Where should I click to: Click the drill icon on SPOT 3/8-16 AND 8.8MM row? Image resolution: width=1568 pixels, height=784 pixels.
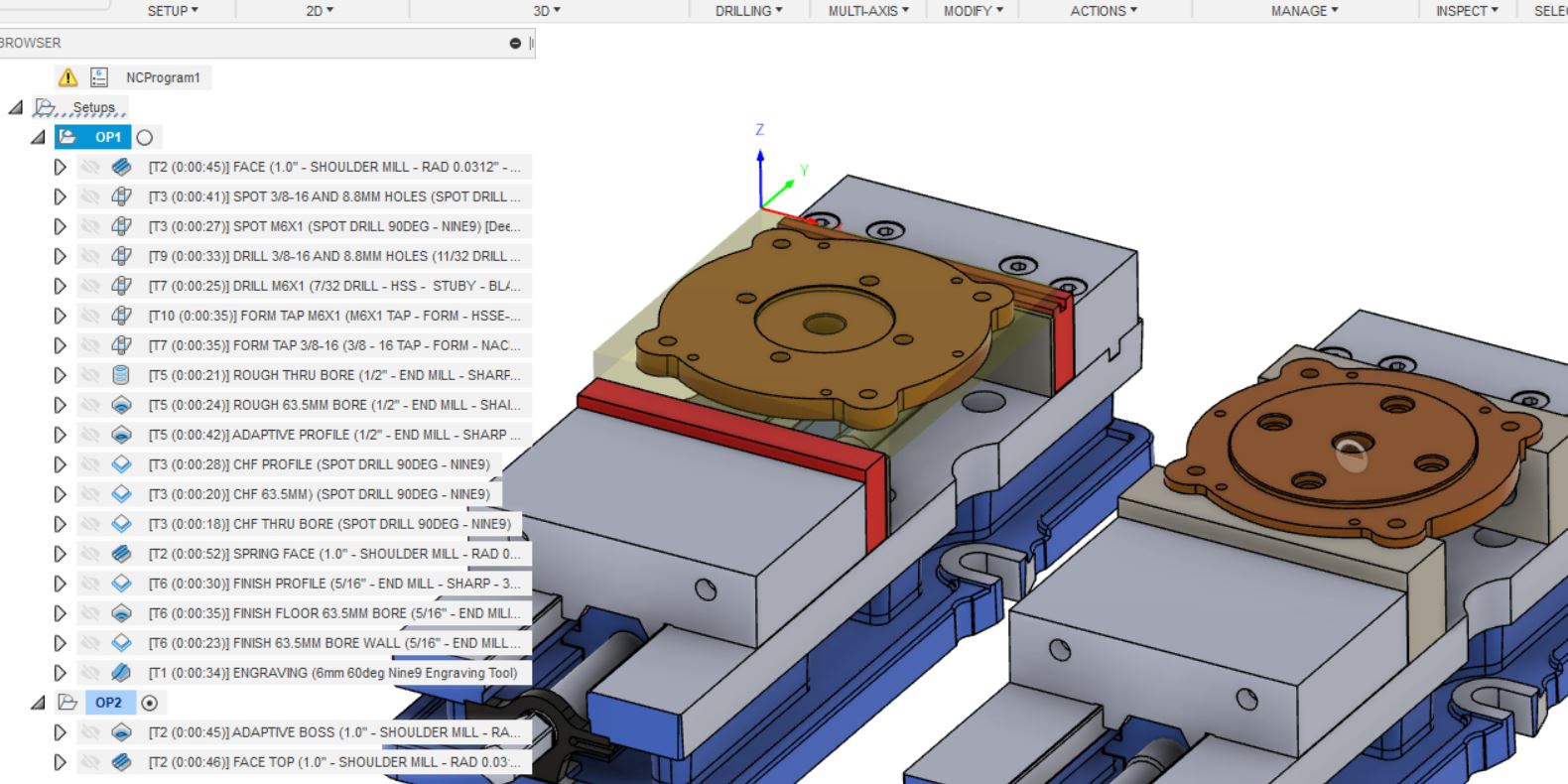point(121,196)
